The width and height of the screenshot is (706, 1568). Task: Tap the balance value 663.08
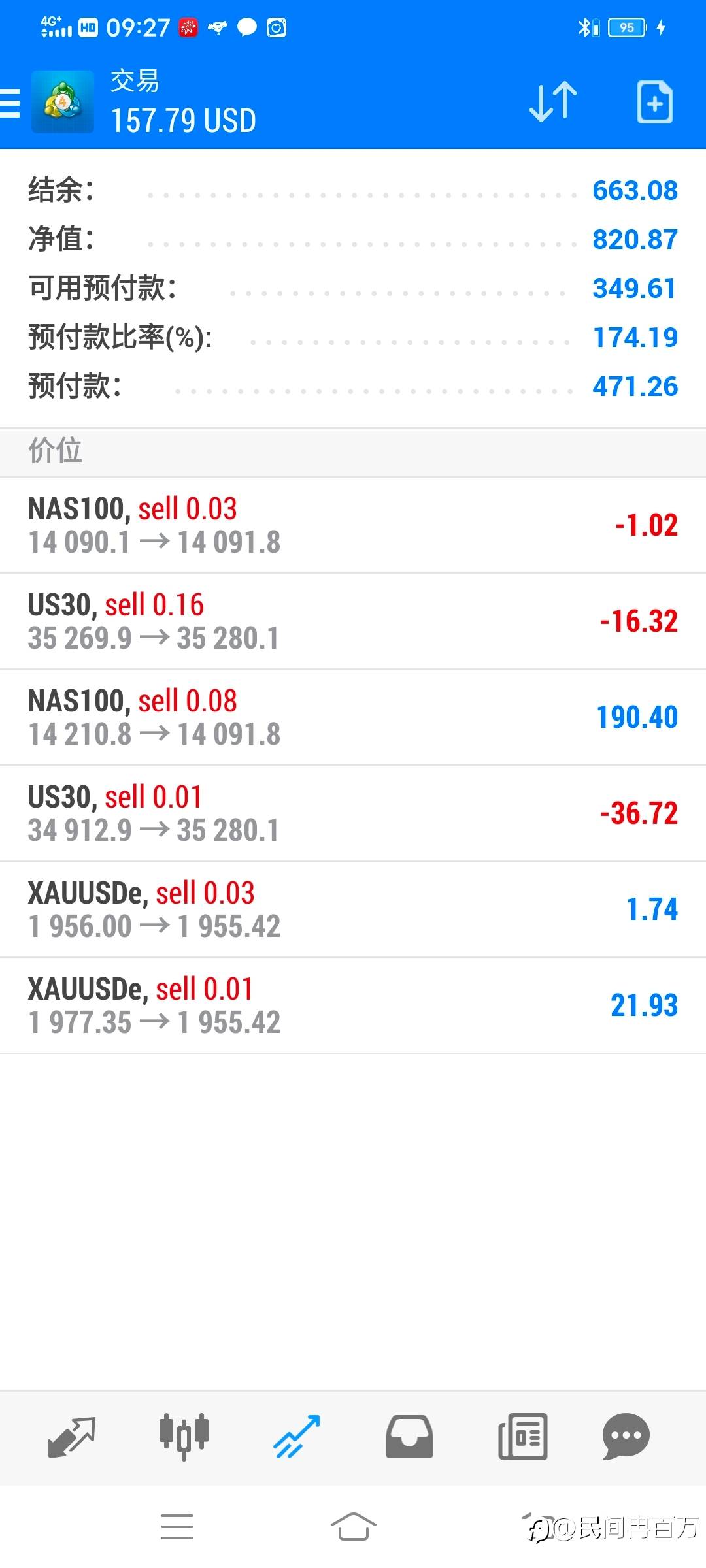[635, 191]
